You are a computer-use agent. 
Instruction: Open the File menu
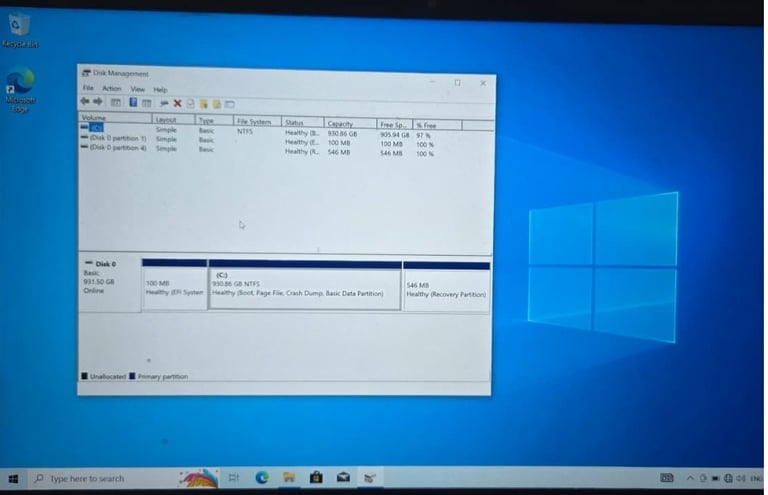click(88, 88)
